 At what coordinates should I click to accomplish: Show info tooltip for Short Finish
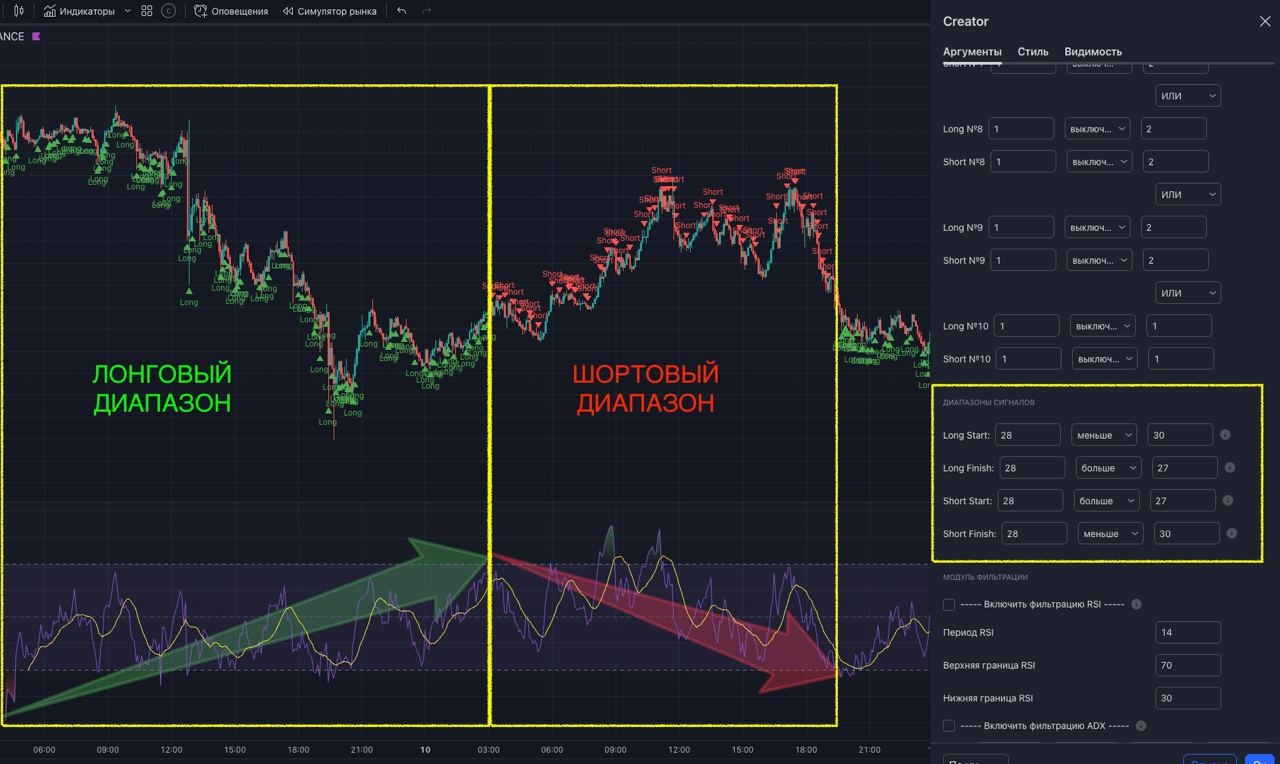coord(1232,534)
